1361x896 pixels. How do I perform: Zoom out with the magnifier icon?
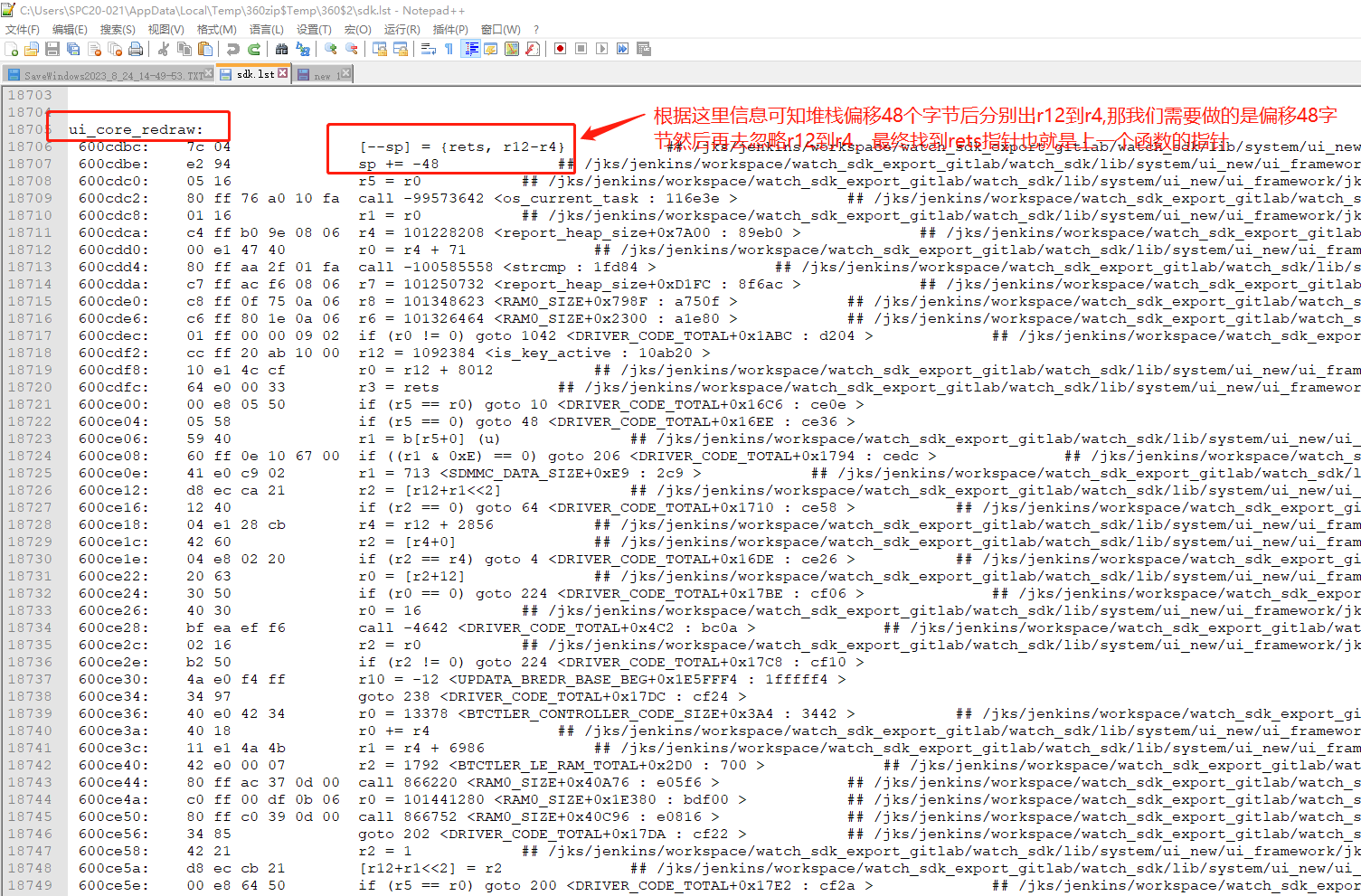[x=352, y=49]
